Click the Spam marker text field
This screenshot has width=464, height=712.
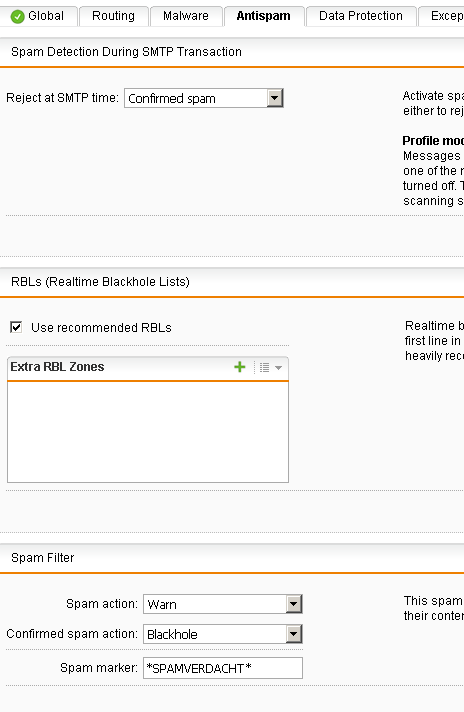click(223, 668)
